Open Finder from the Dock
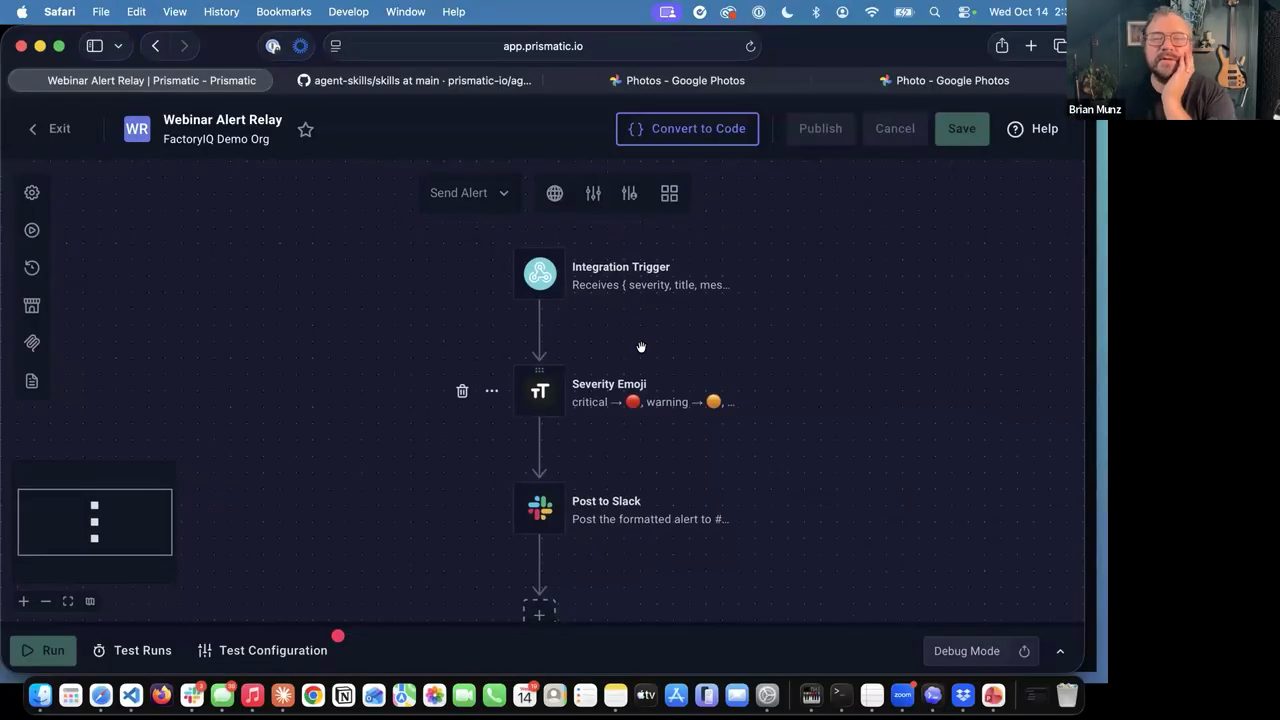 (41, 695)
